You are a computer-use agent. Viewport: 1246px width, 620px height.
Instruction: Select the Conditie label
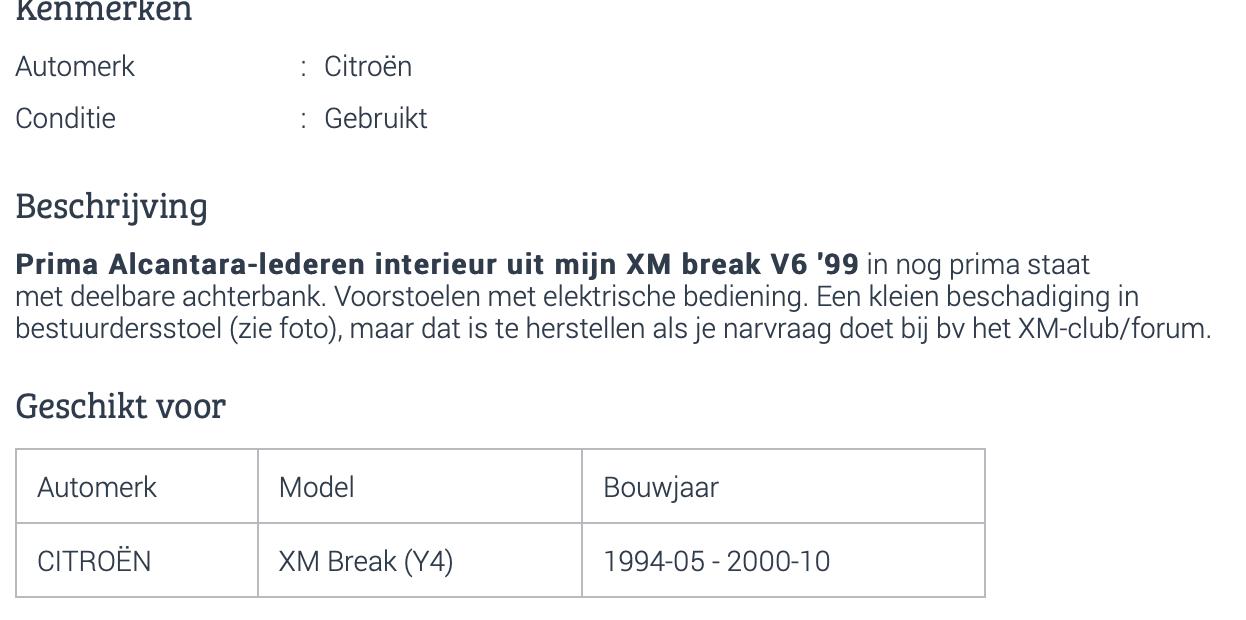66,119
